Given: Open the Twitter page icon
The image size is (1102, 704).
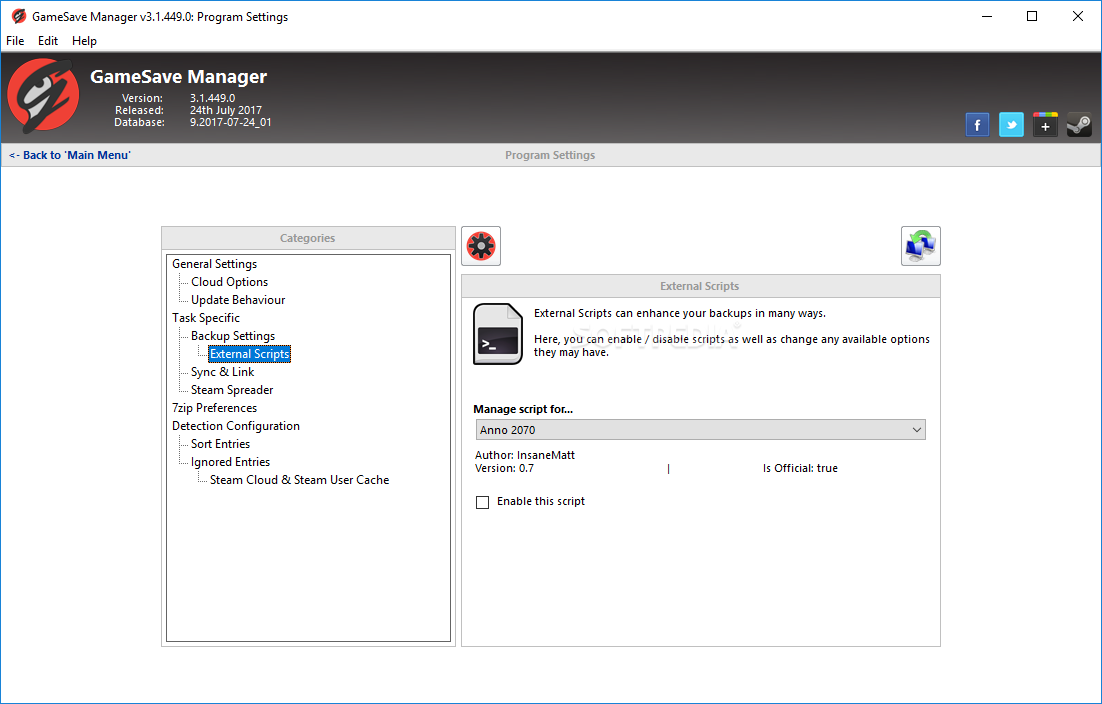Looking at the screenshot, I should click(x=1011, y=125).
